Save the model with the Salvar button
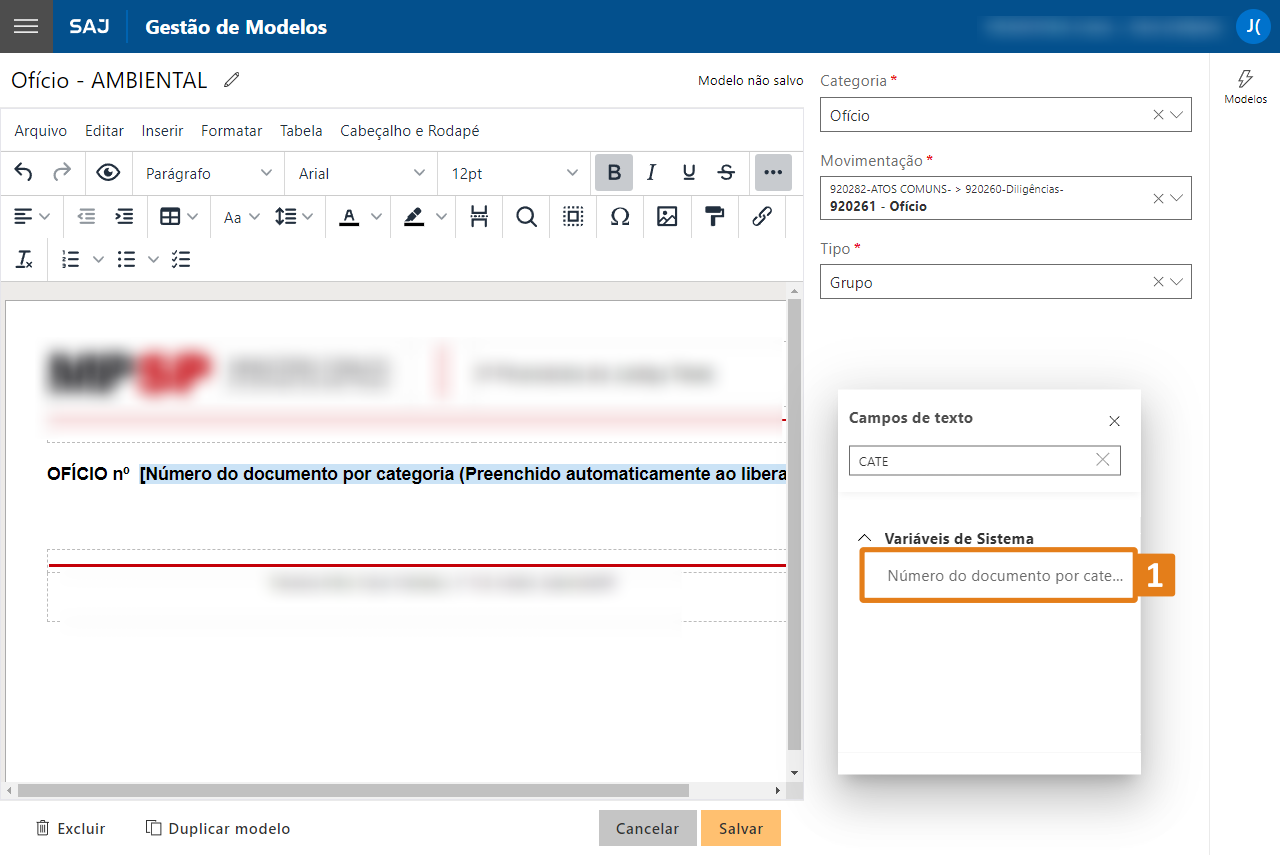This screenshot has width=1280, height=855. coord(740,828)
